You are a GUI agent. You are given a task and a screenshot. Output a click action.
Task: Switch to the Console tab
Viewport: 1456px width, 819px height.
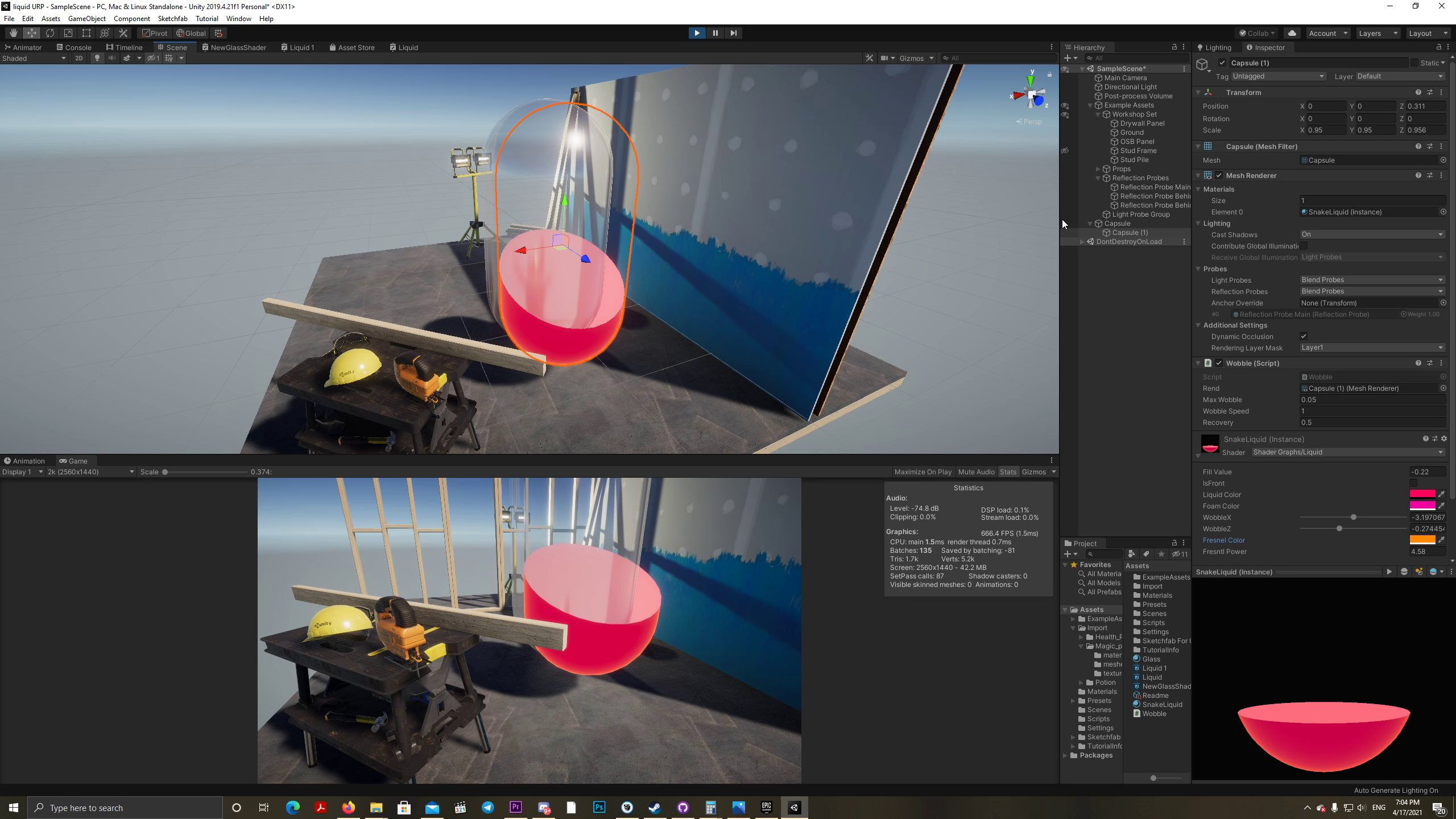[x=74, y=47]
